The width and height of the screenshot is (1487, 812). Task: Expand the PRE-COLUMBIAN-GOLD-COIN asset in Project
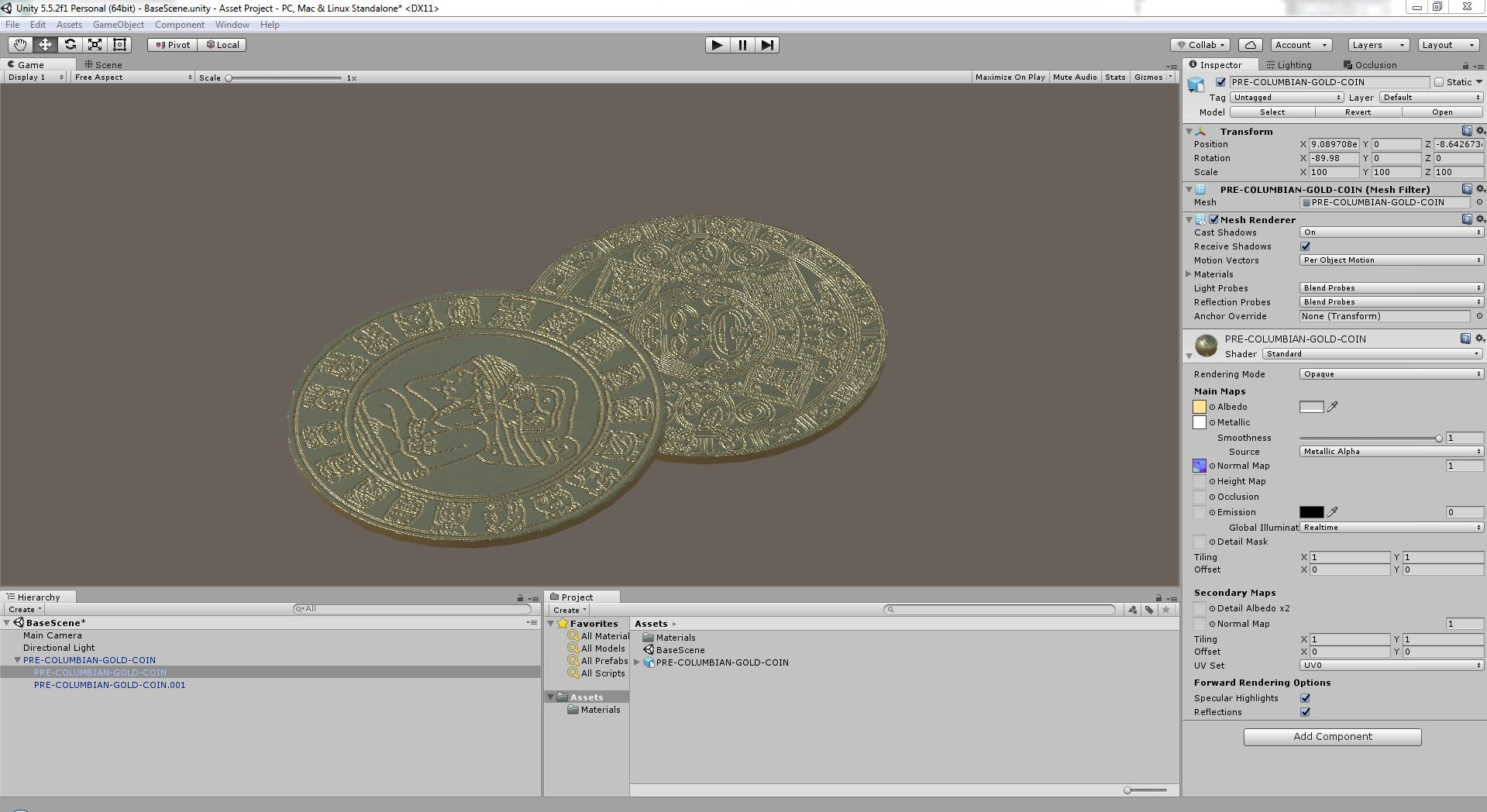click(x=637, y=662)
